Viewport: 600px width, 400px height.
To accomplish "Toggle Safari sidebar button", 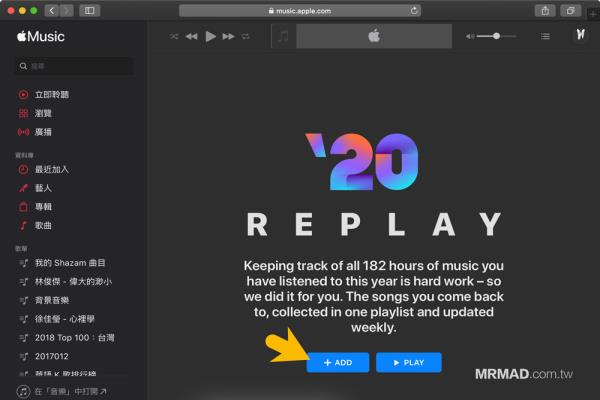I will click(90, 11).
